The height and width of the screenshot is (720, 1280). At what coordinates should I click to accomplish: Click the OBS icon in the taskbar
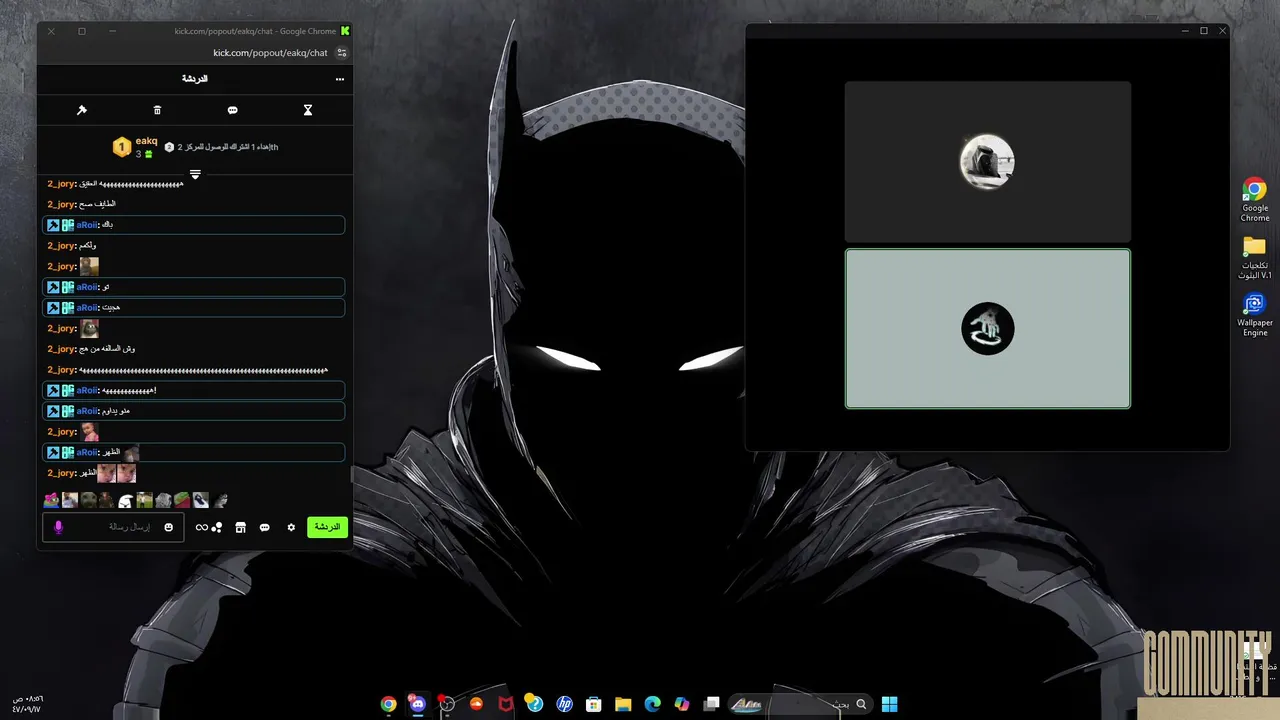tap(447, 704)
